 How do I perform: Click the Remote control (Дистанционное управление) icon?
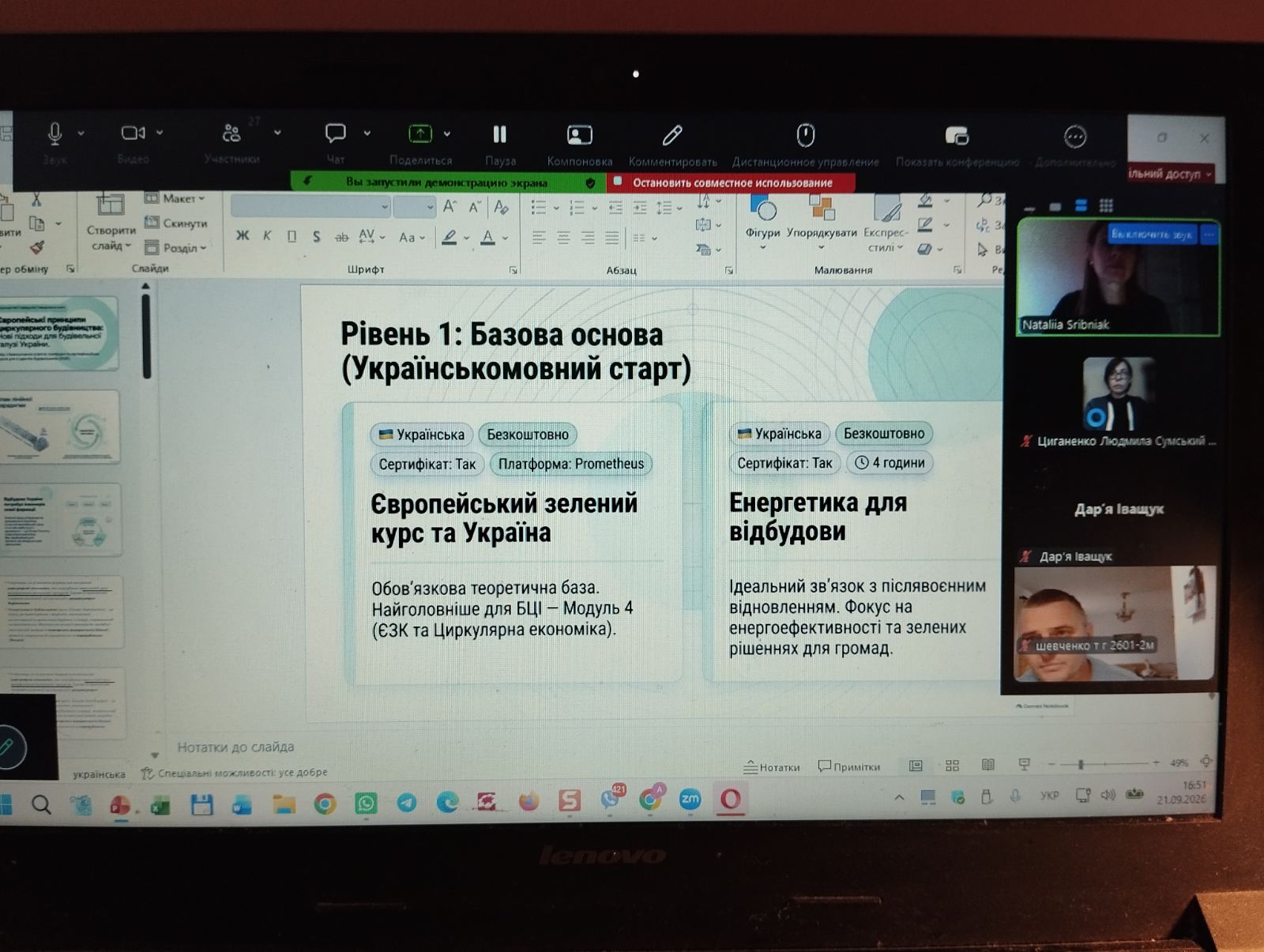point(805,135)
